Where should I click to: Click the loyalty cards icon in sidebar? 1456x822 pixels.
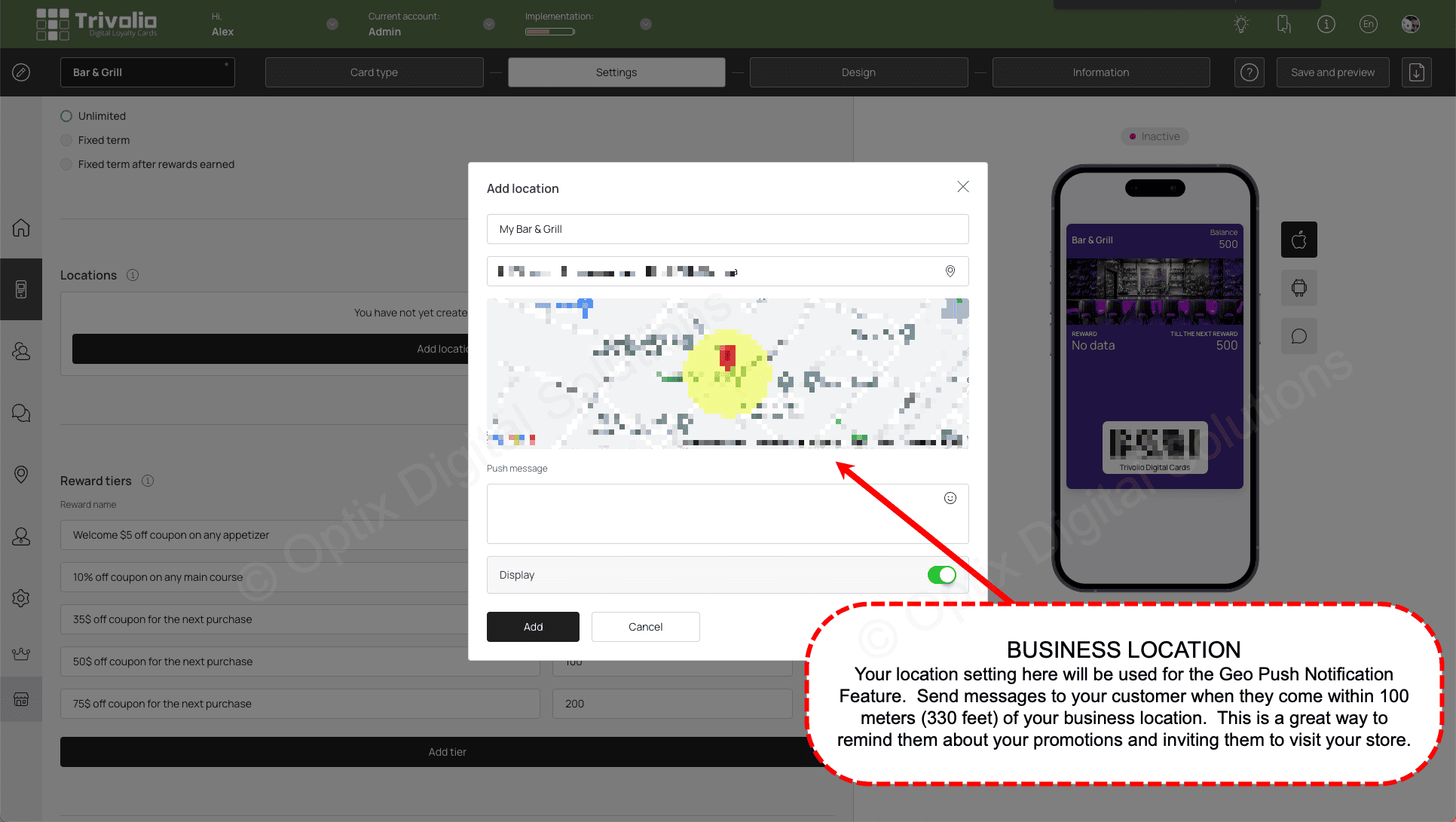[x=21, y=288]
